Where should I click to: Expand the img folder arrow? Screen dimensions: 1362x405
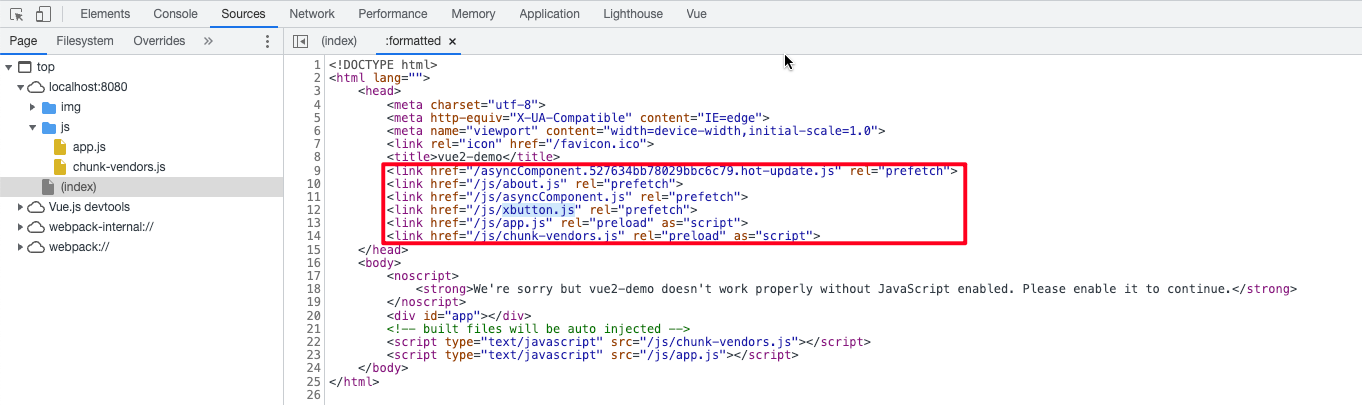[x=32, y=107]
